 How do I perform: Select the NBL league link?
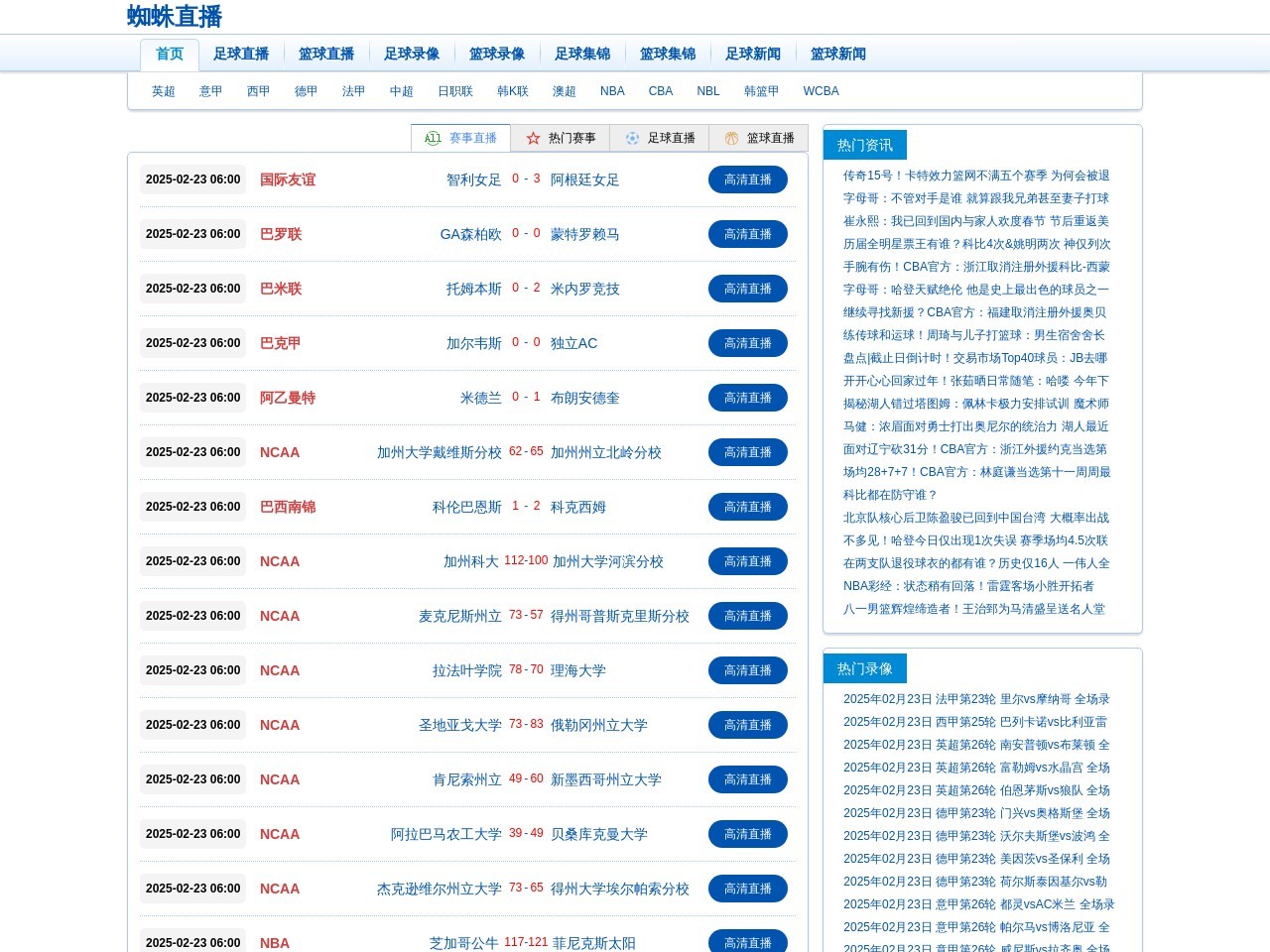pos(708,91)
